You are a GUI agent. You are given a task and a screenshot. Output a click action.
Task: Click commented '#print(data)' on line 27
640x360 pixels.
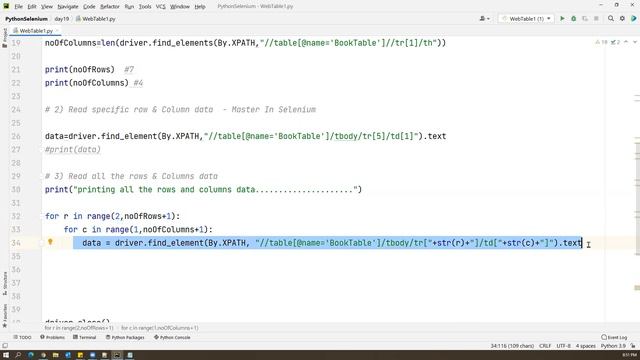point(73,150)
